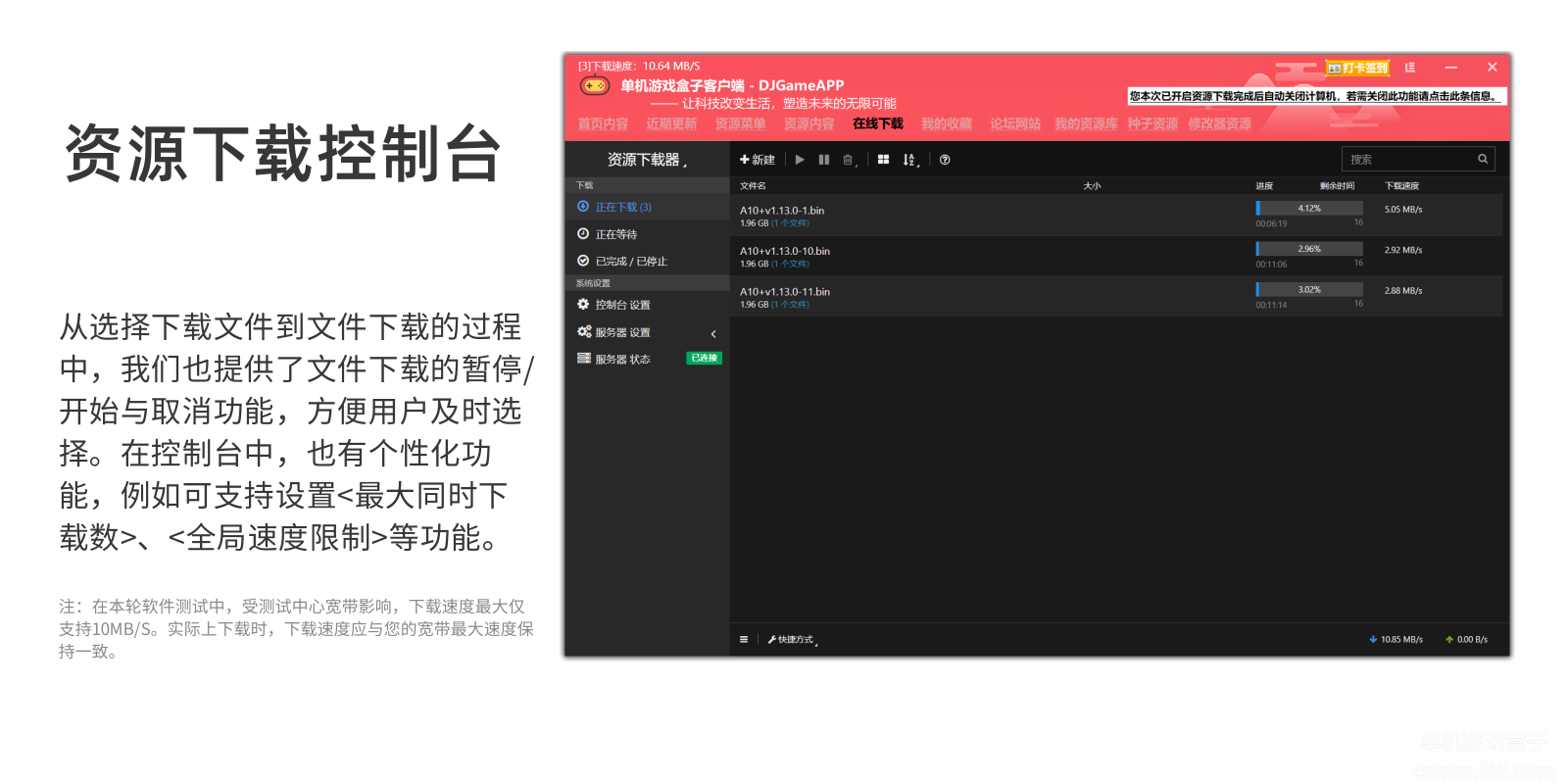The image size is (1568, 784).
Task: Open the delete trash dropdown icon
Action: 850,160
